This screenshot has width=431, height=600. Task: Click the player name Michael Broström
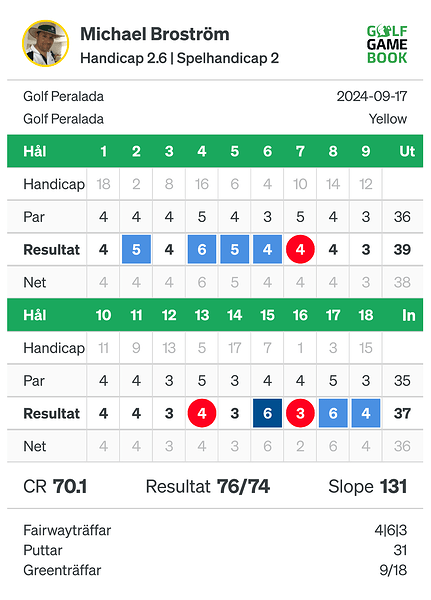click(x=155, y=34)
